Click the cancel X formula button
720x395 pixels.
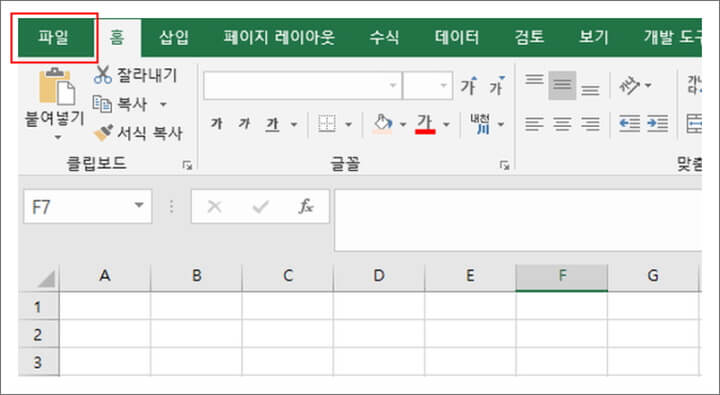click(x=214, y=207)
